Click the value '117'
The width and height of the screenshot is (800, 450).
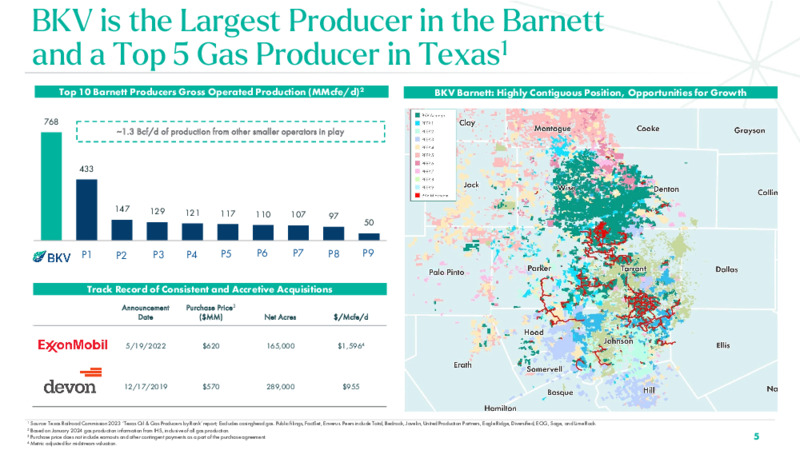click(228, 213)
